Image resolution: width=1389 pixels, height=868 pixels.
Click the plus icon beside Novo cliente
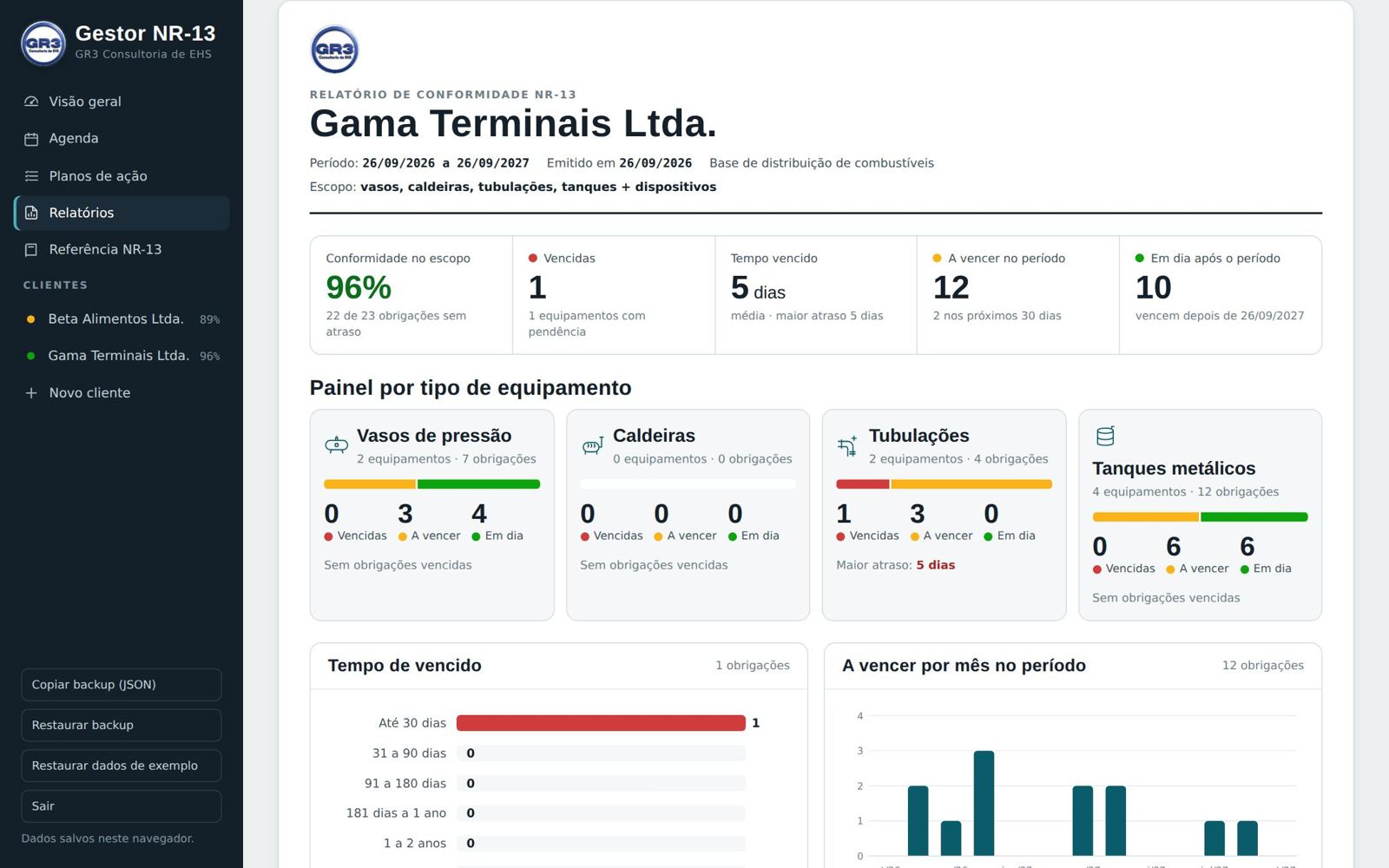coord(31,393)
